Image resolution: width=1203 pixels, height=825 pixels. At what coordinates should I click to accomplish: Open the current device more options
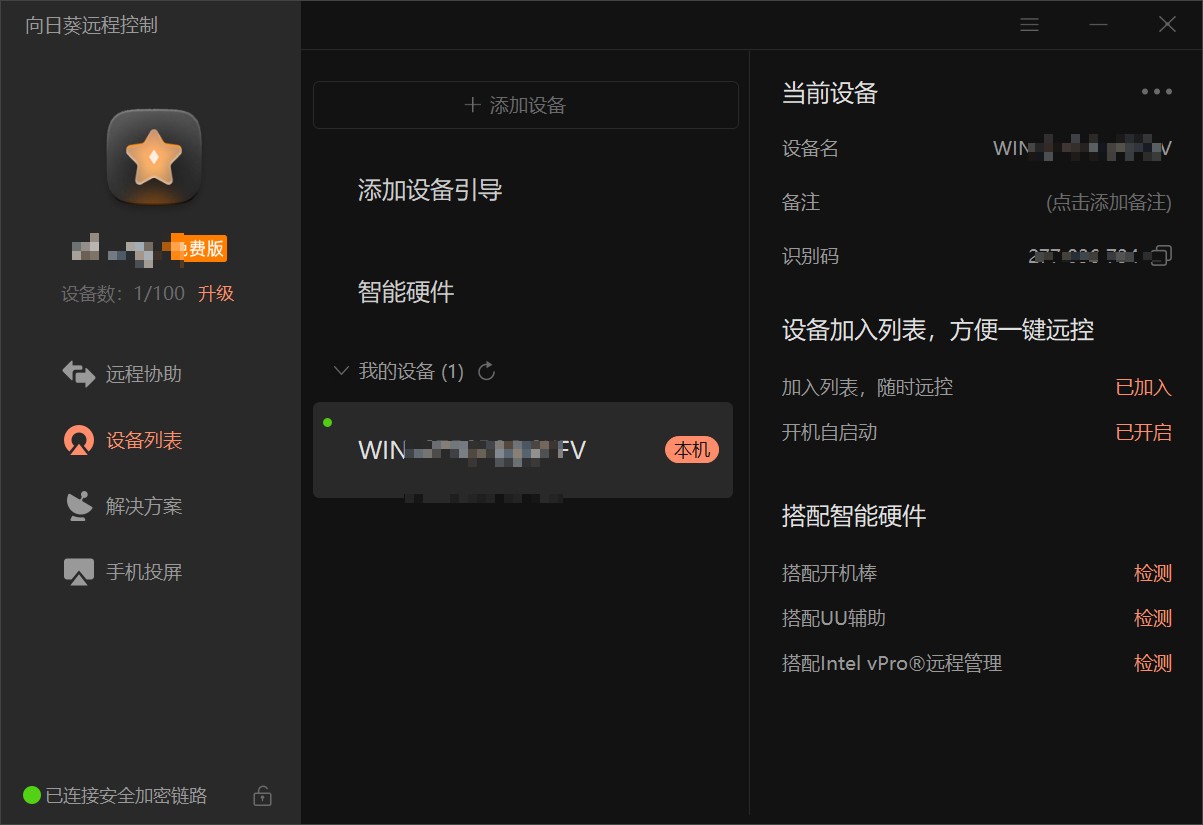click(x=1157, y=92)
